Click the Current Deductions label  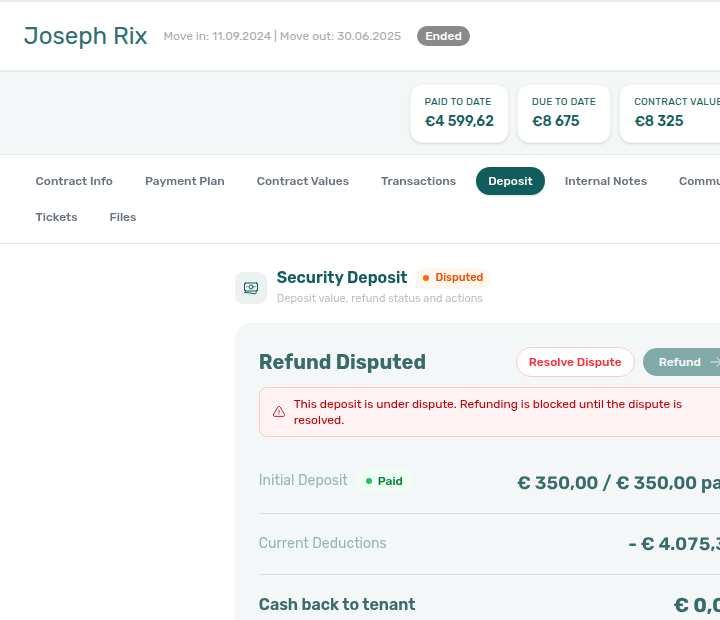click(322, 543)
